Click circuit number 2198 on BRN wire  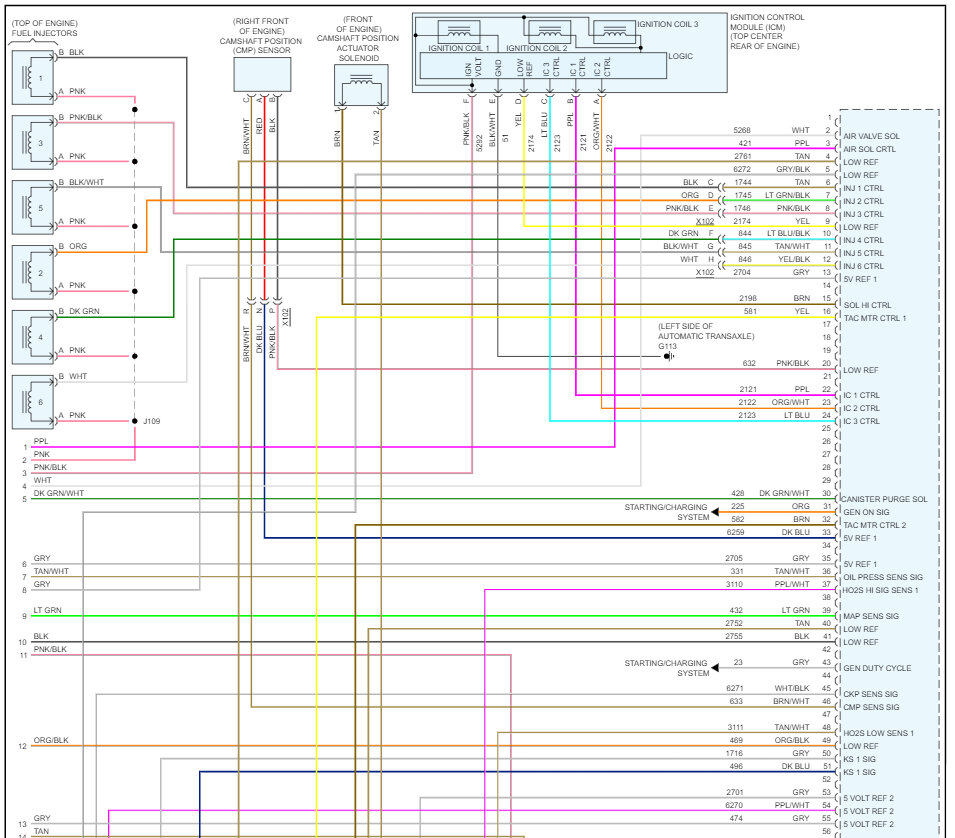[748, 298]
